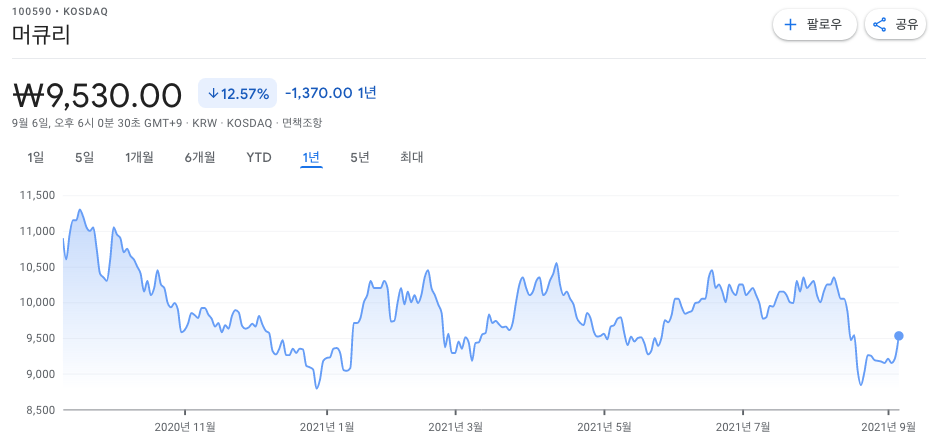The image size is (929, 443).
Task: Click the ₩9,530.00 price heading
Action: 97,96
